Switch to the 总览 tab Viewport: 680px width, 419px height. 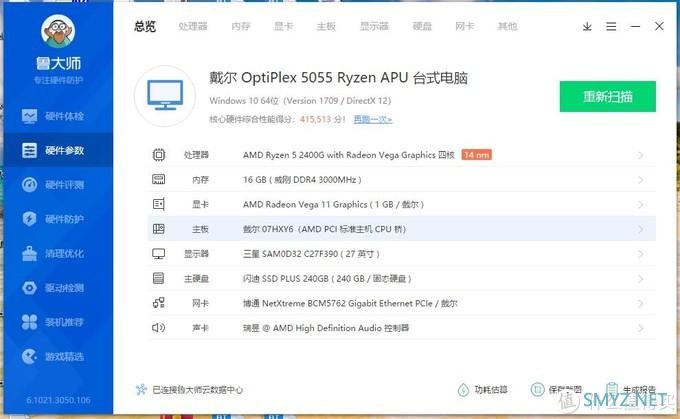[x=145, y=26]
